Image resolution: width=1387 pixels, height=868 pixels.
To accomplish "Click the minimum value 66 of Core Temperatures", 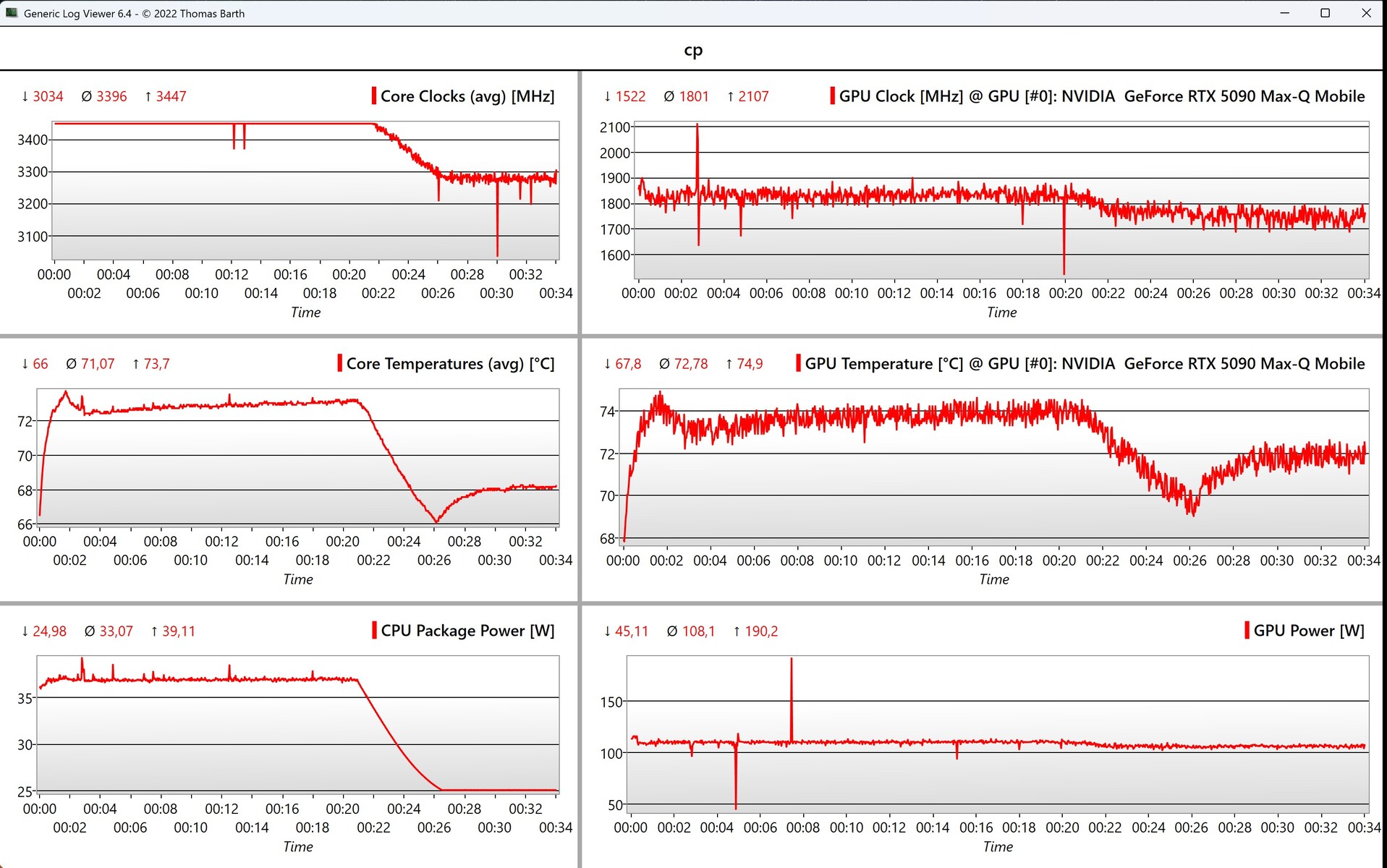I will coord(41,364).
